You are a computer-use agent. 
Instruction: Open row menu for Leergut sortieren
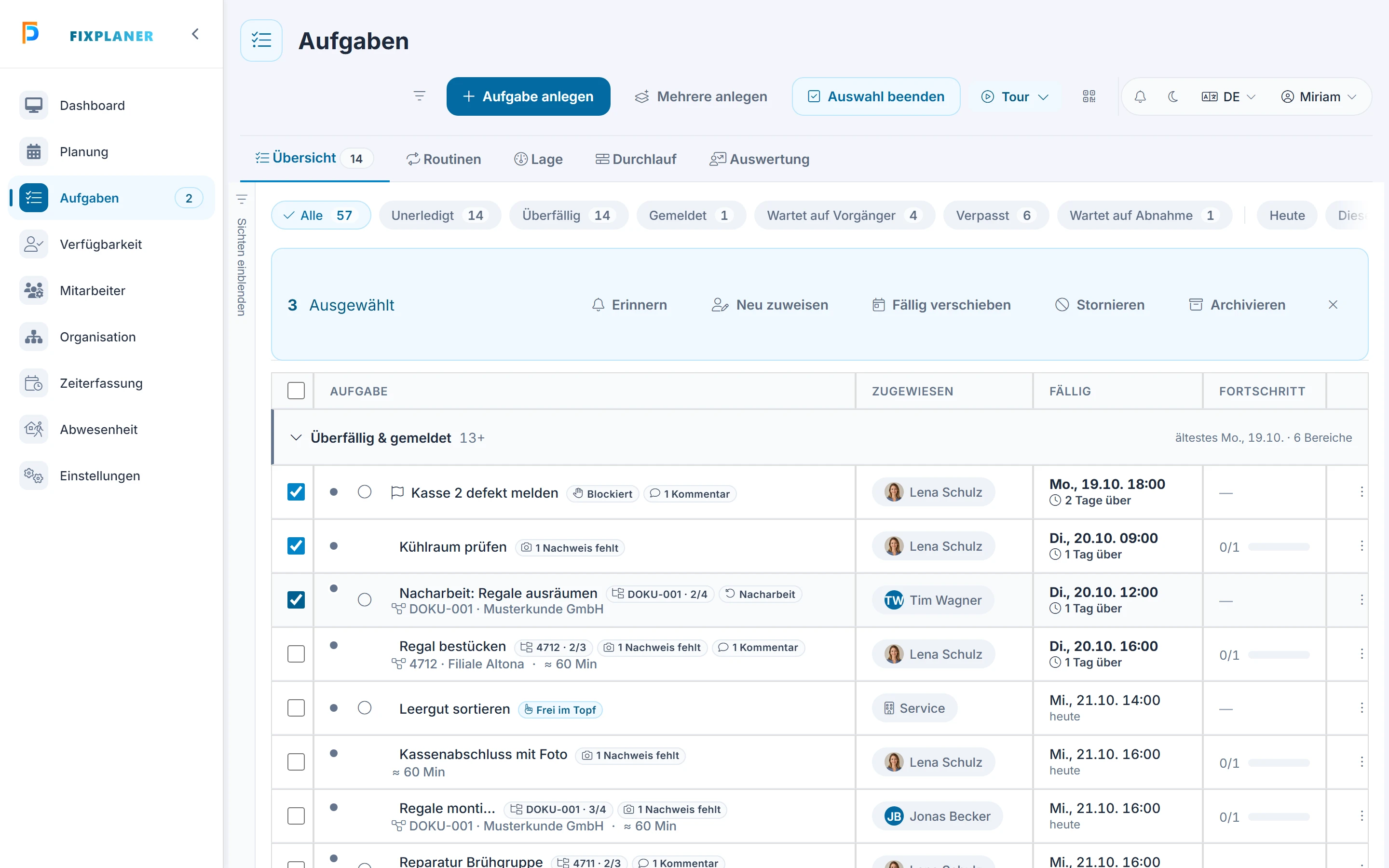(x=1362, y=708)
